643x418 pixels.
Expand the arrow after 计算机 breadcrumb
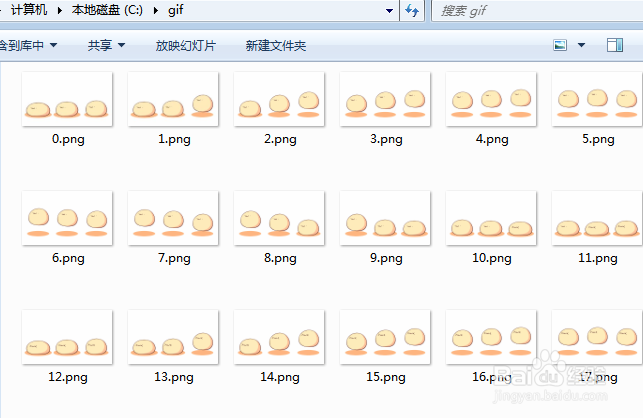pyautogui.click(x=60, y=10)
